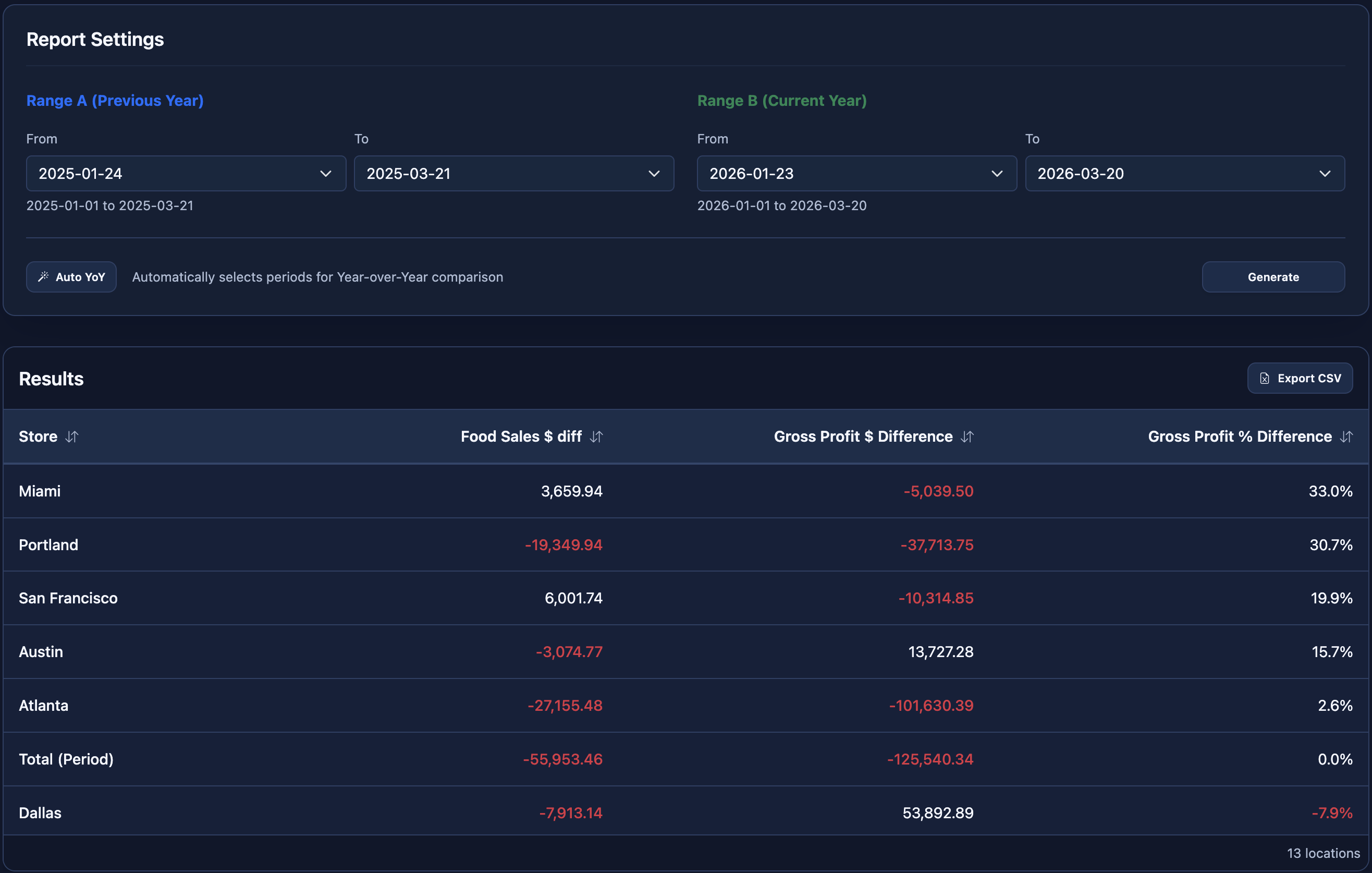
Task: Click the spreadsheet icon in Export CSV
Action: click(1264, 379)
